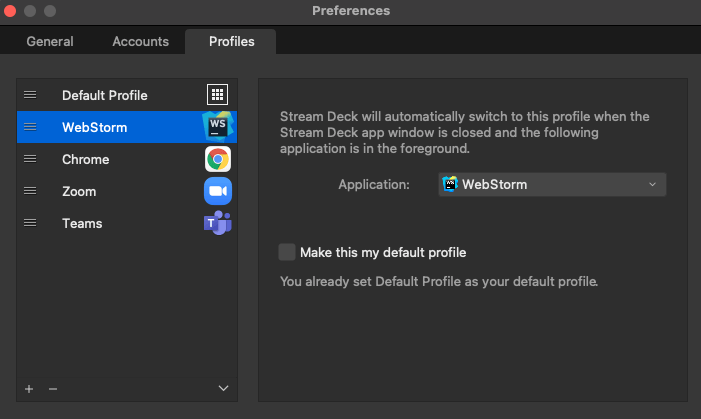Switch to the General tab
The width and height of the screenshot is (701, 419).
click(50, 41)
